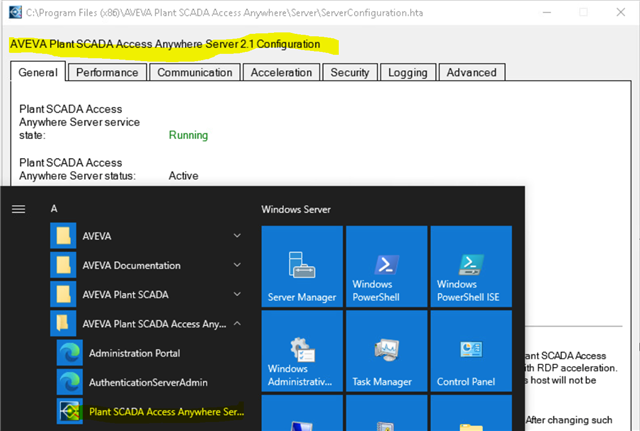
Task: Collapse the AVEVA Plant SCADA Access Anywhere chevron
Action: [x=237, y=323]
